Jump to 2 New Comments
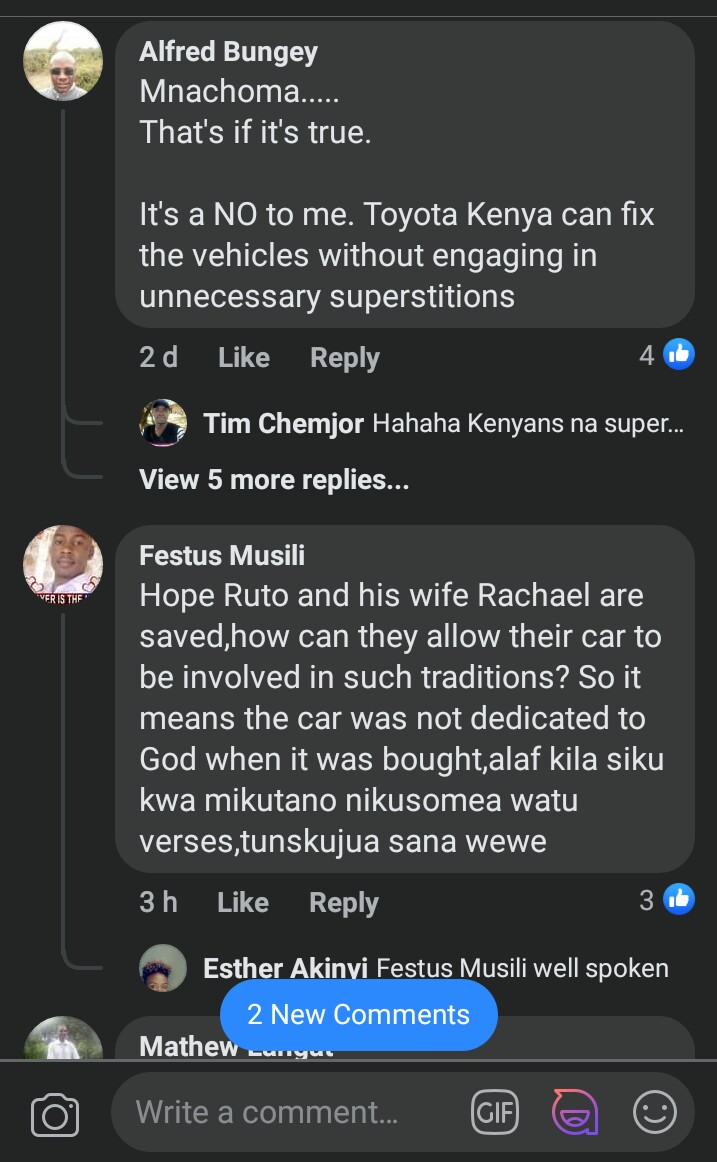Screen dimensions: 717x1162 click(358, 1015)
